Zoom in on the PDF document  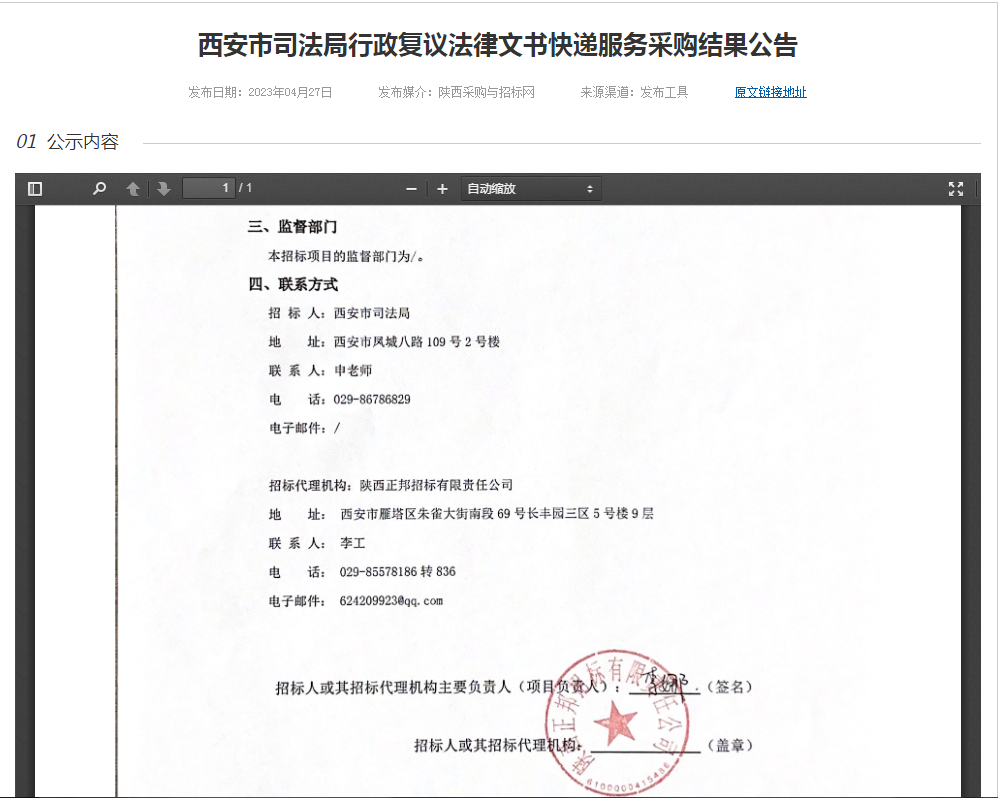[x=442, y=189]
